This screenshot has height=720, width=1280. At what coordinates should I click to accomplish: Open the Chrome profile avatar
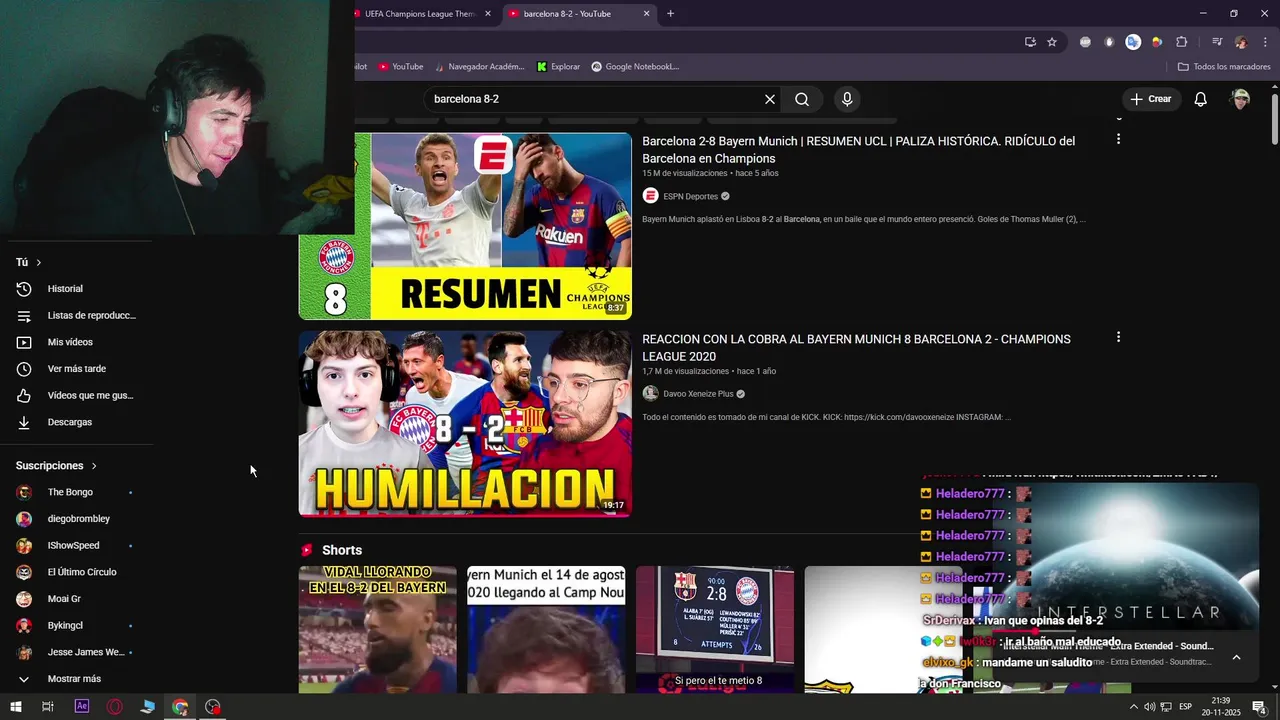coord(1241,42)
